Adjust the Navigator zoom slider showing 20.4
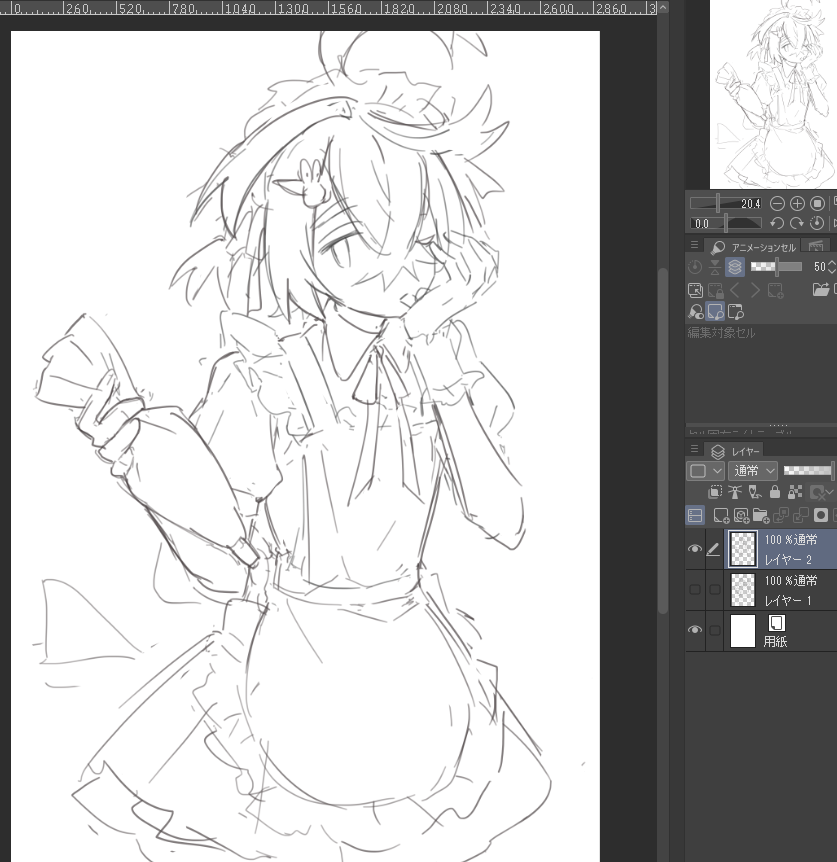837x862 pixels. coord(725,204)
